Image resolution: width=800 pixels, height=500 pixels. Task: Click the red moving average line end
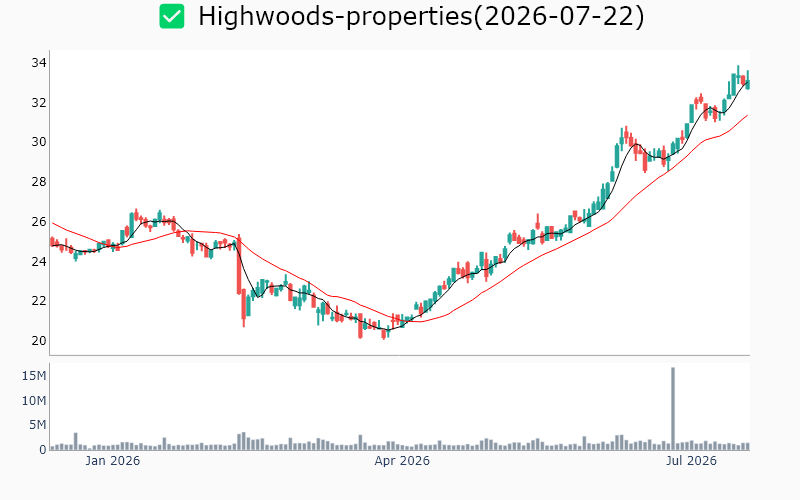click(747, 115)
